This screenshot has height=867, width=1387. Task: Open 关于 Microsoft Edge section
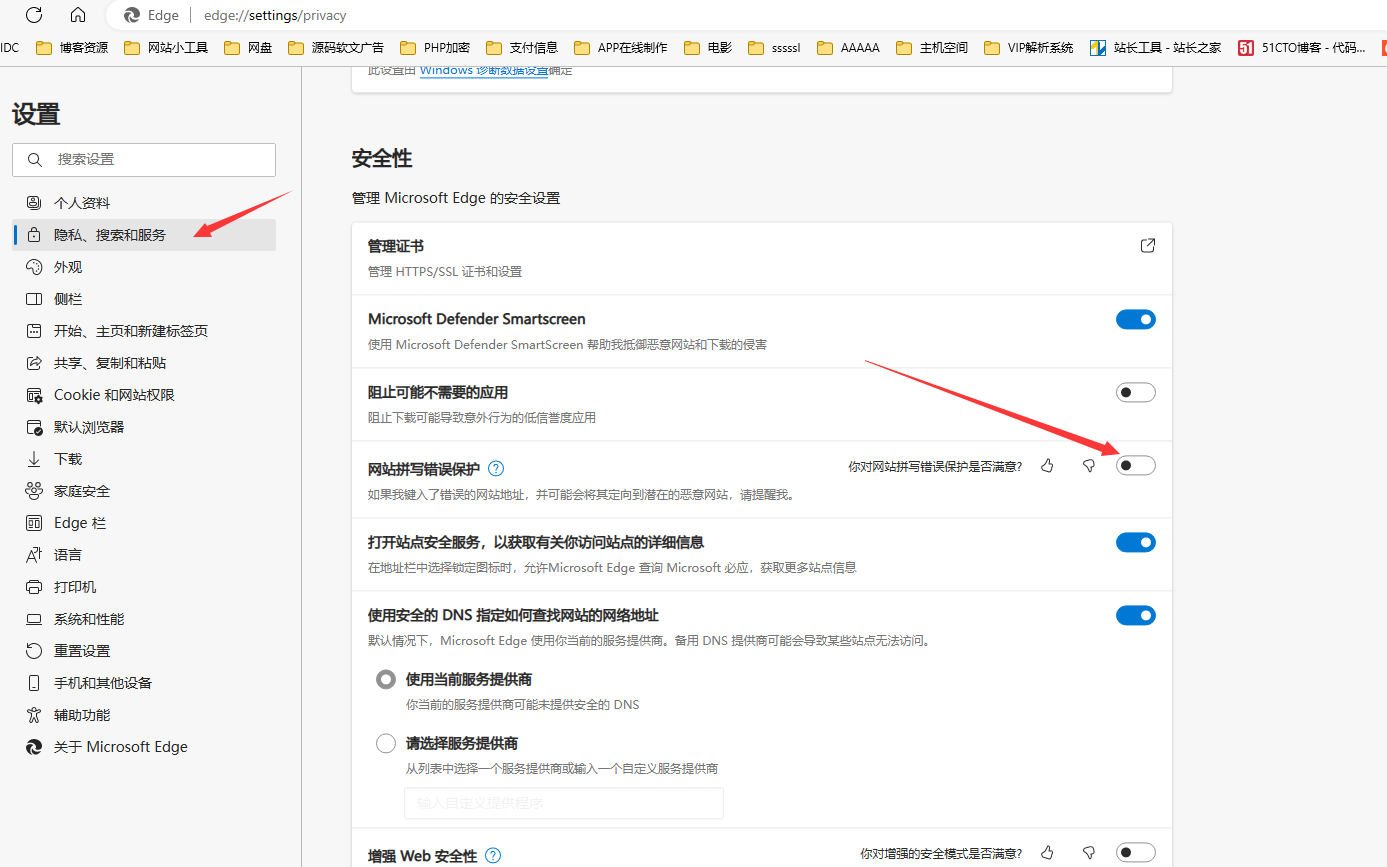[144, 747]
